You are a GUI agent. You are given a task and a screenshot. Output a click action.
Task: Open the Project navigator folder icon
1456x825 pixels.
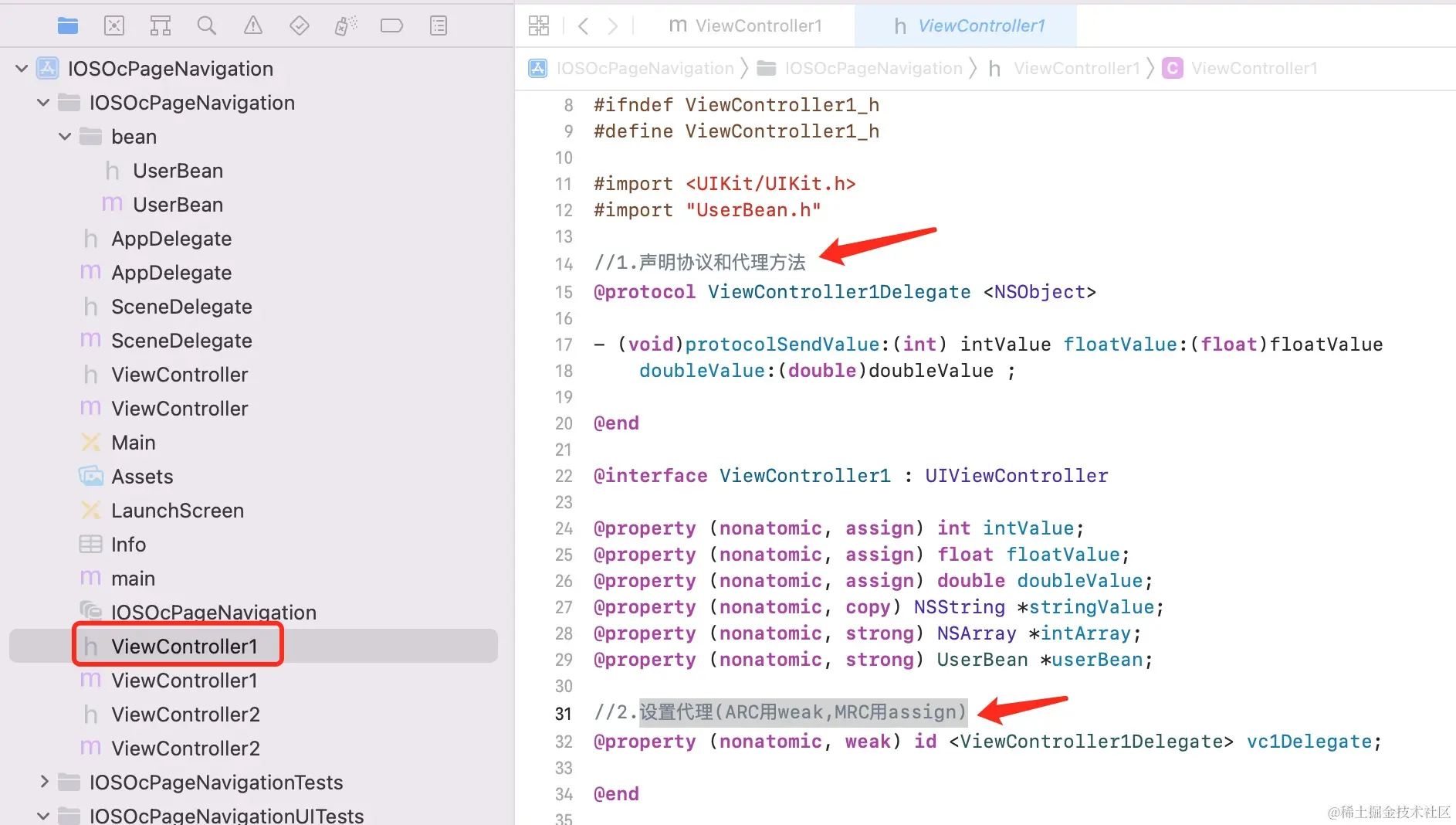tap(68, 25)
